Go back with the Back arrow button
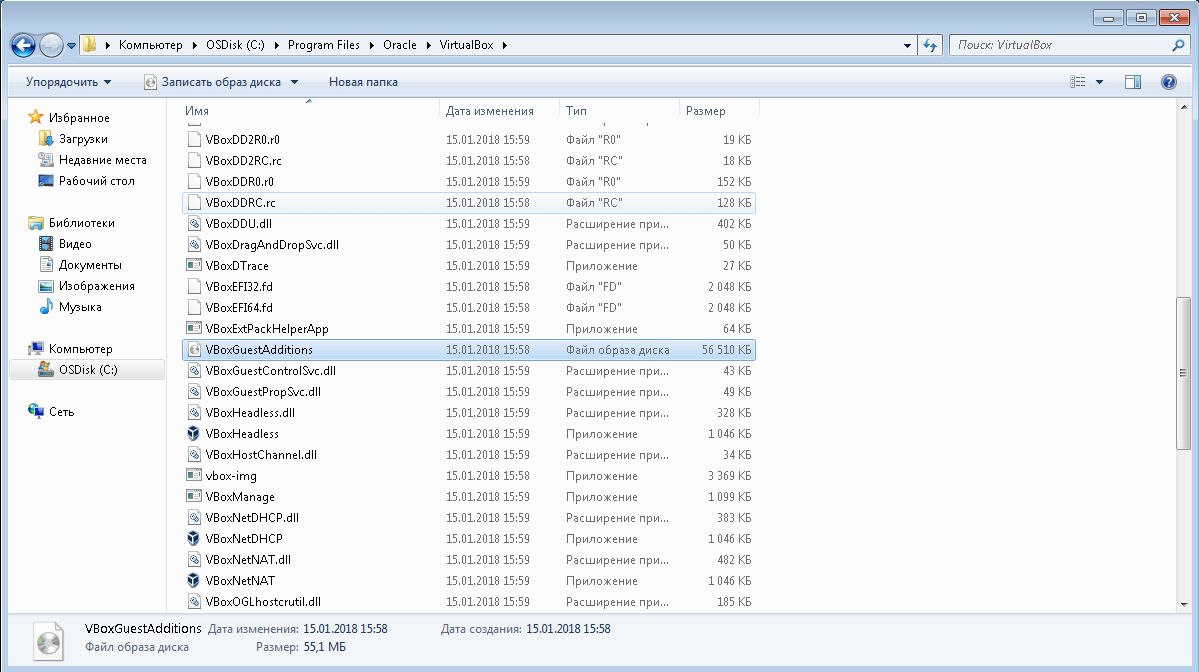Screen dimensions: 1199x672 point(23,45)
